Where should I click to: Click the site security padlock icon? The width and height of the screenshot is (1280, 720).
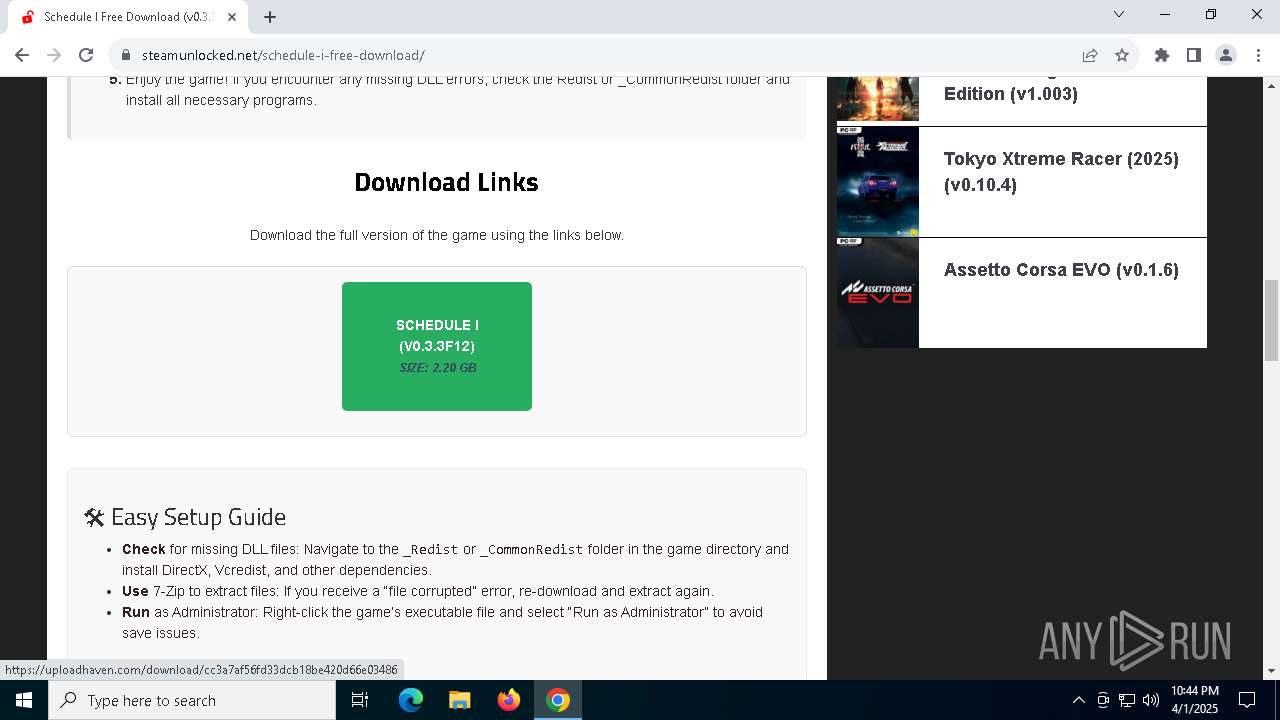point(126,55)
